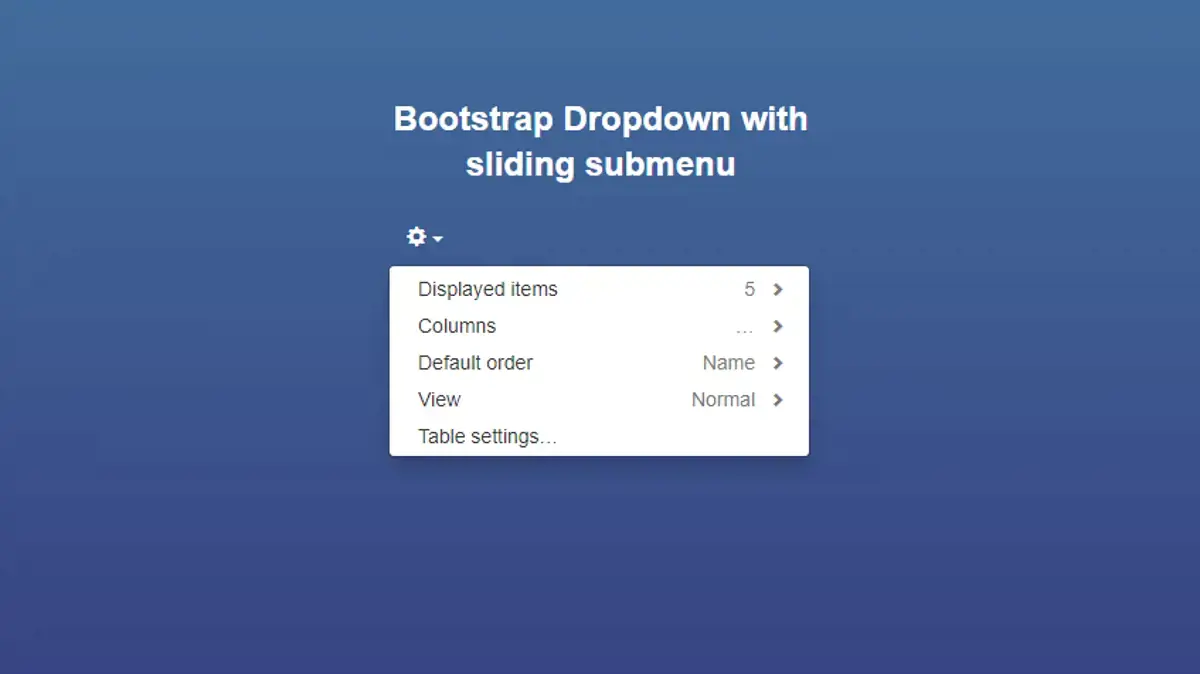This screenshot has height=674, width=1200.
Task: Select the Default order menu item
Action: tap(599, 363)
